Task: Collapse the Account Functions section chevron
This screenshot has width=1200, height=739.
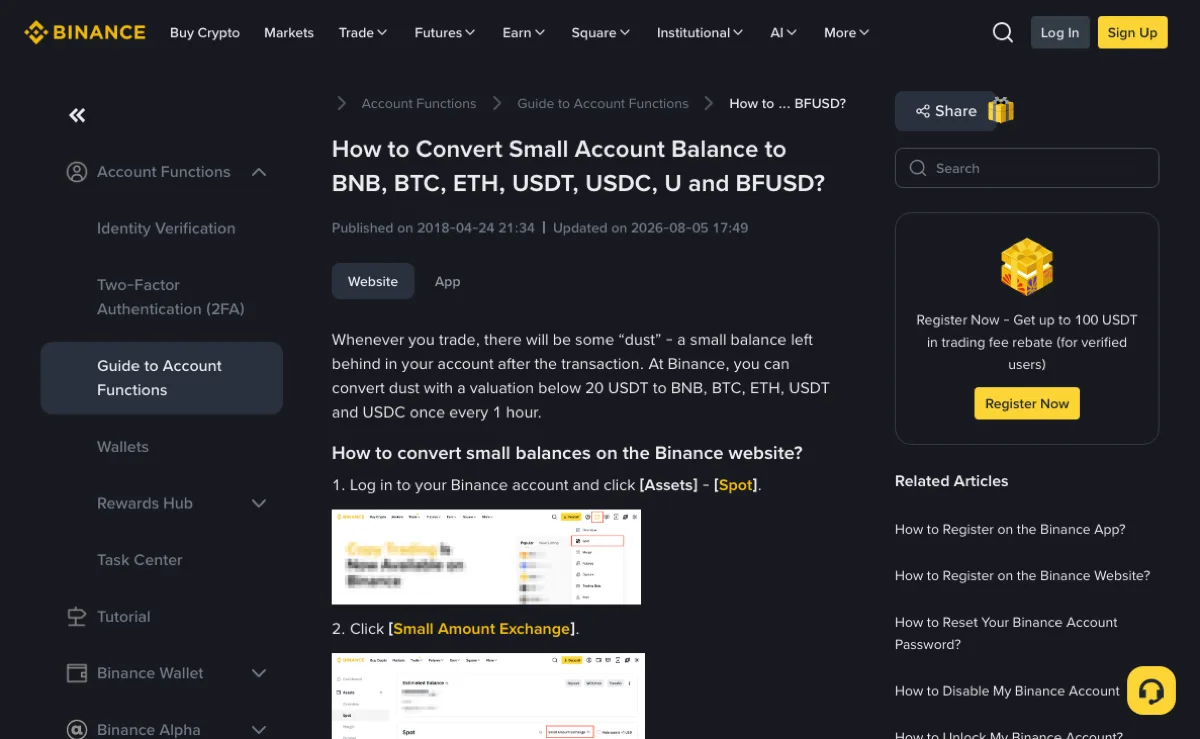Action: (259, 172)
